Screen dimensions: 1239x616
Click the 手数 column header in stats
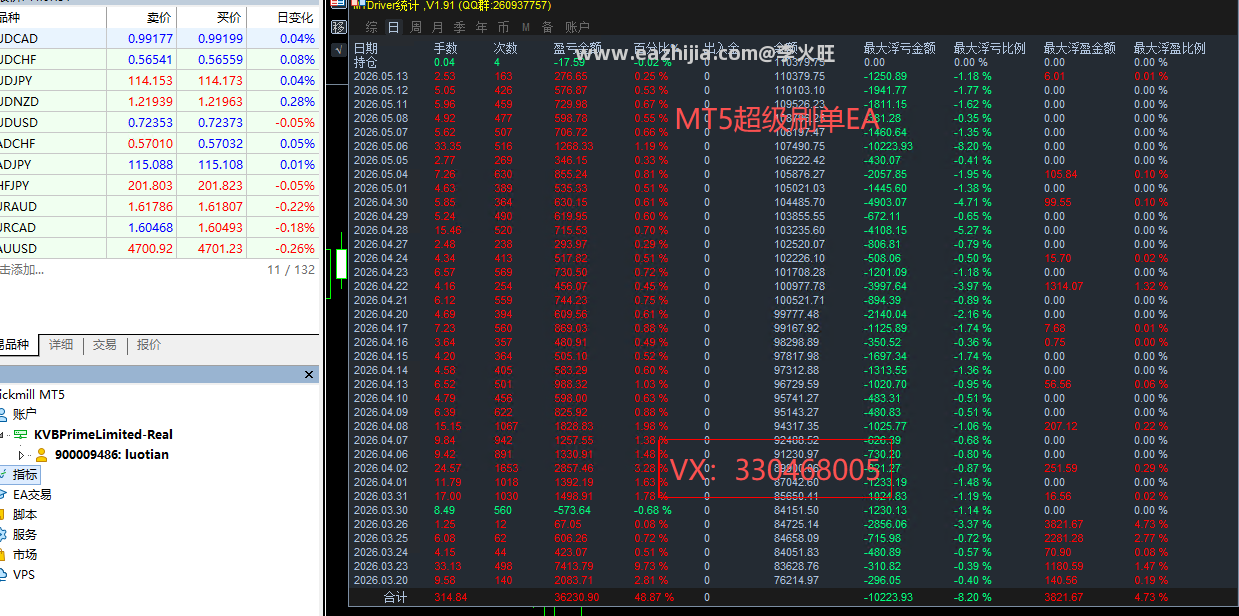(445, 48)
